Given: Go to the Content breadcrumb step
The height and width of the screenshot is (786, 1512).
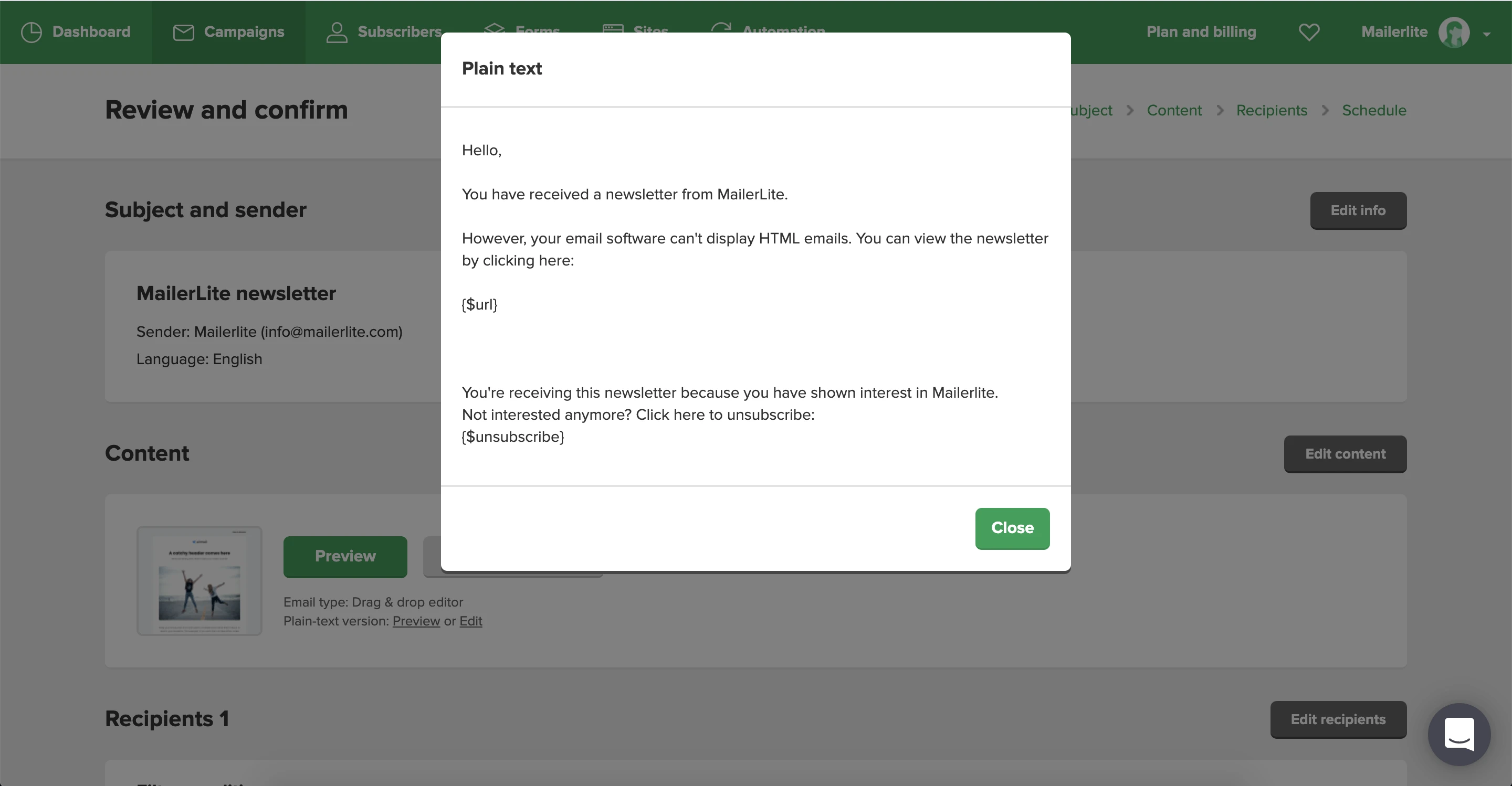Looking at the screenshot, I should pyautogui.click(x=1174, y=110).
